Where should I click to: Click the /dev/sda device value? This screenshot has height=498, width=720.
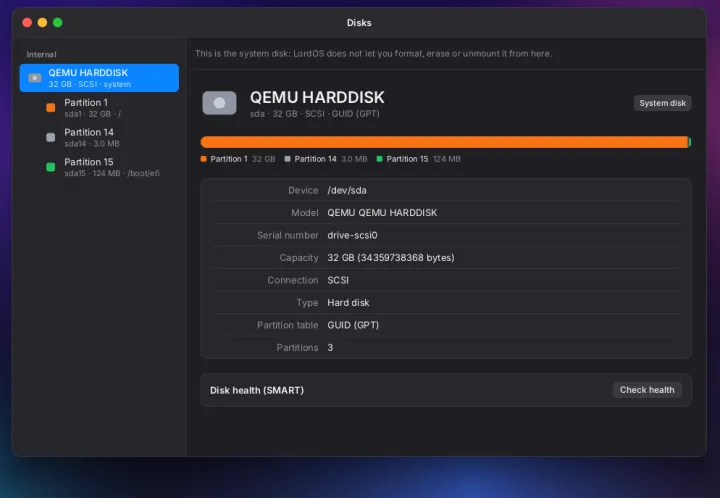(347, 190)
